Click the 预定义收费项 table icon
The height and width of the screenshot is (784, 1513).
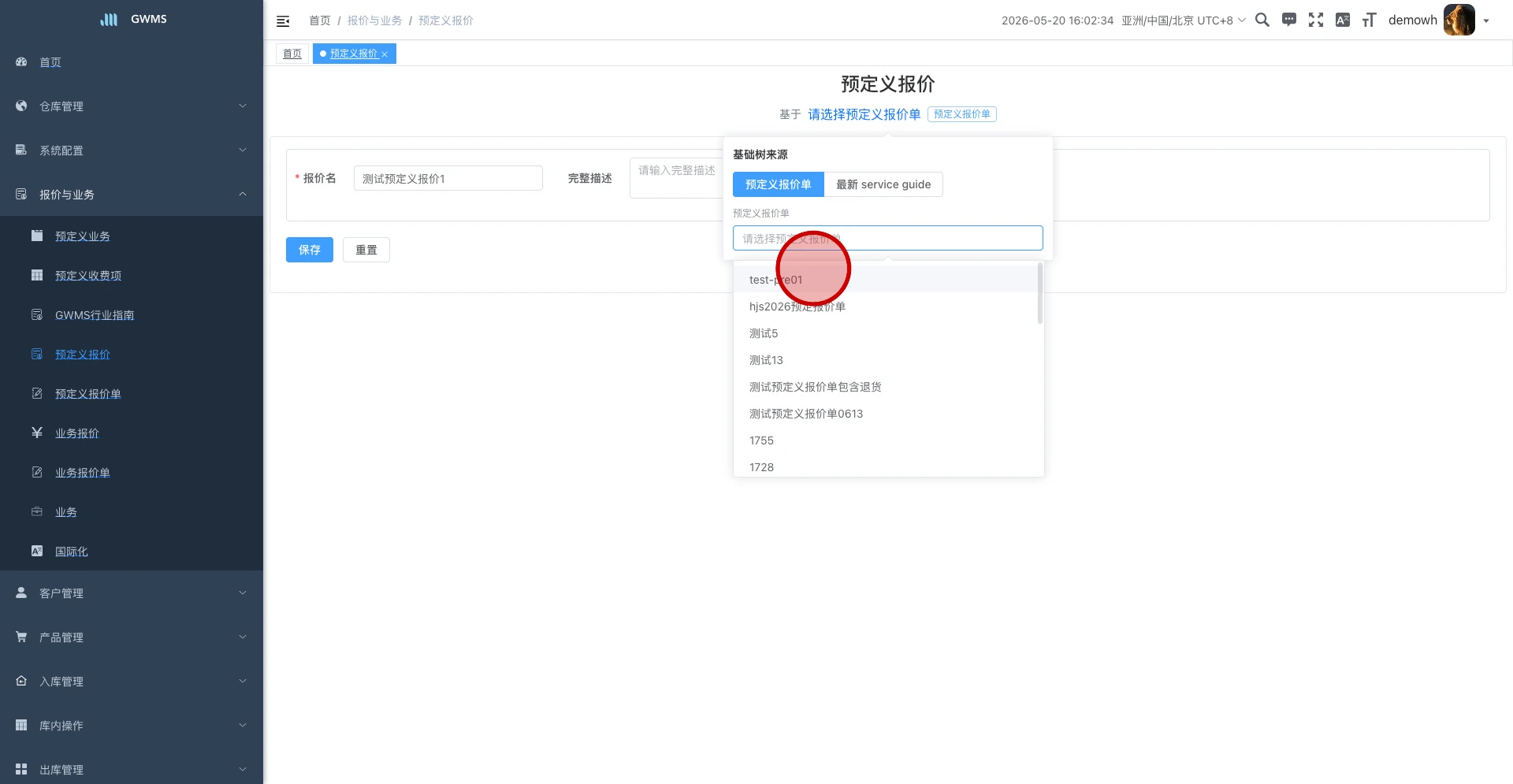point(37,275)
